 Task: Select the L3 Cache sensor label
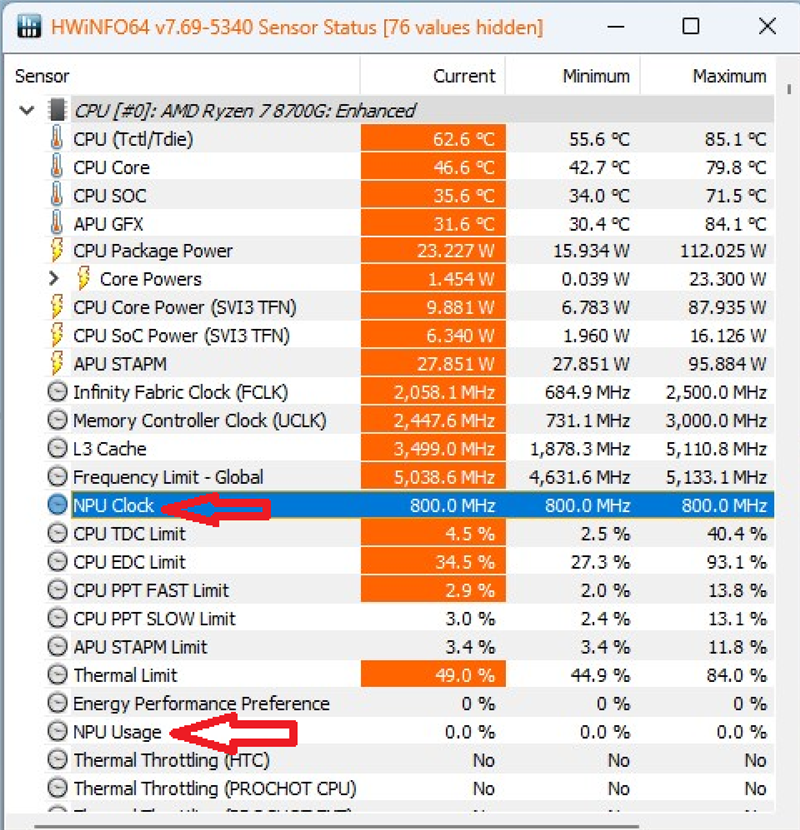pos(110,449)
